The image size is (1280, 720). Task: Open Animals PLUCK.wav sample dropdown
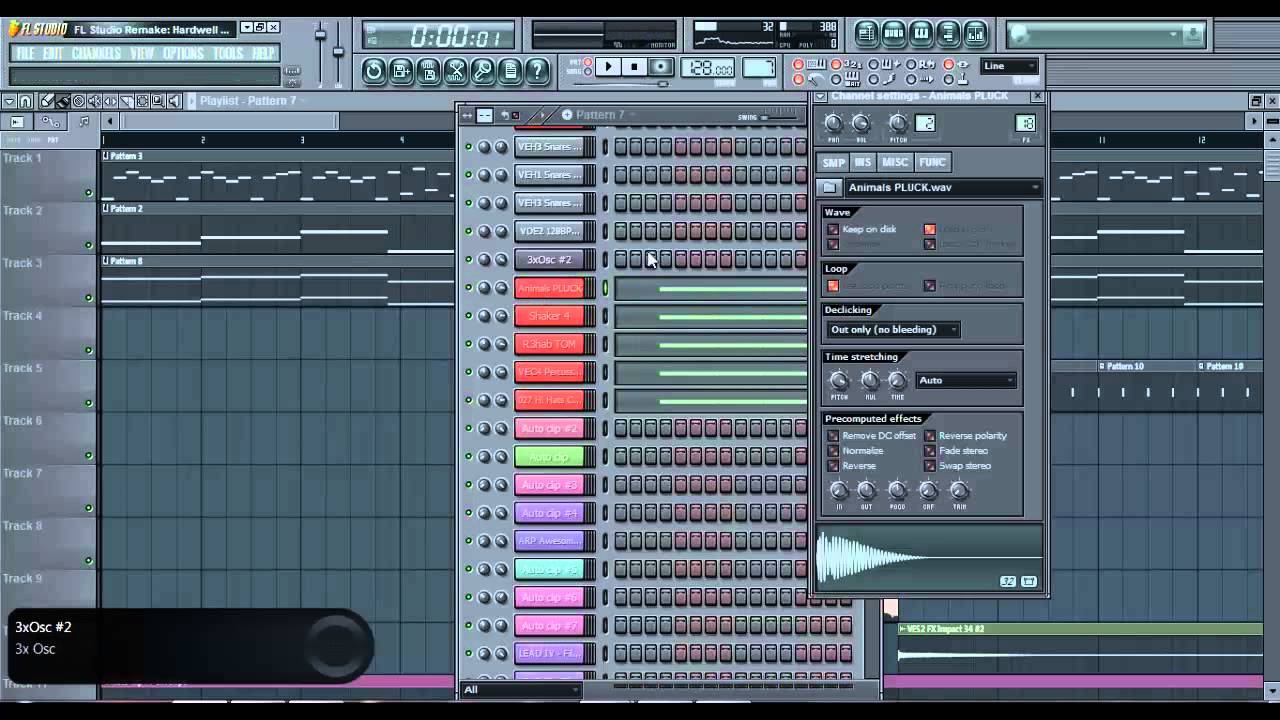943,187
